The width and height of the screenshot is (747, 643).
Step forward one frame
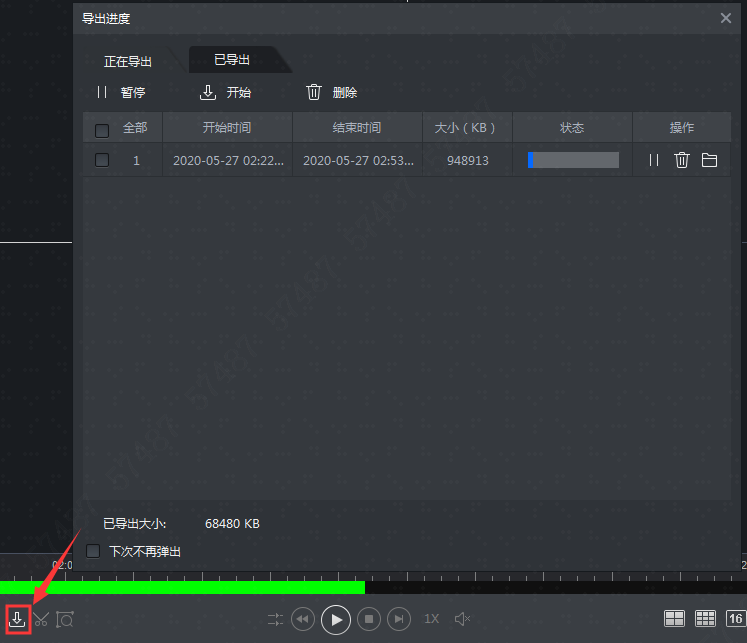(x=399, y=619)
